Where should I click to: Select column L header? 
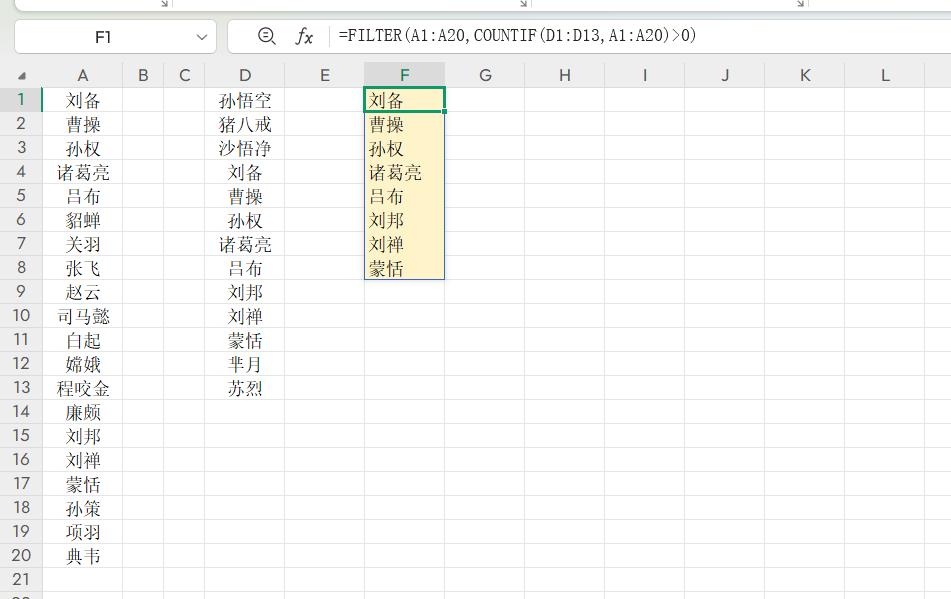click(x=885, y=75)
